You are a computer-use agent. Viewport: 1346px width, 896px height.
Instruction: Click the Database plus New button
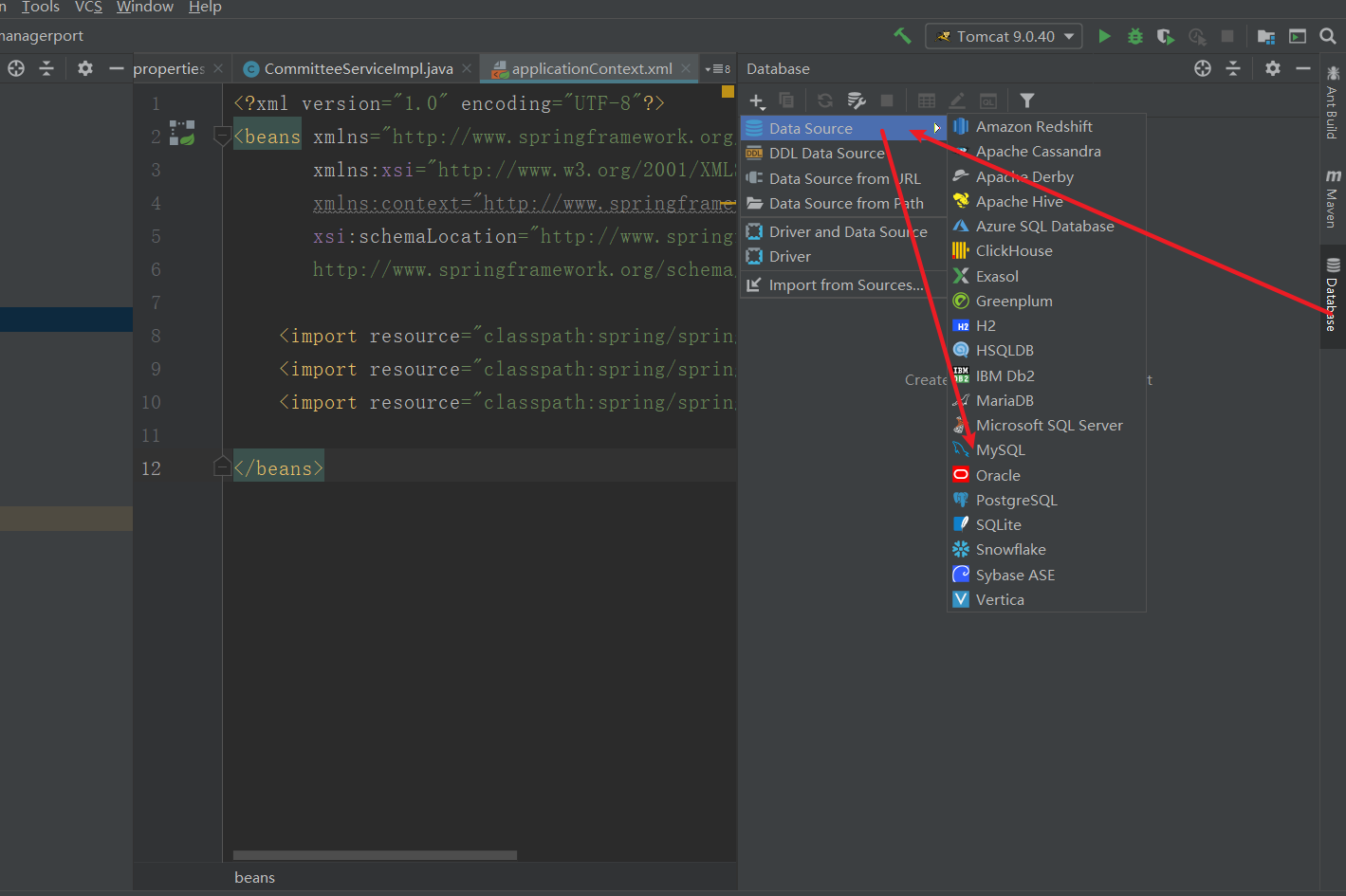click(x=757, y=101)
